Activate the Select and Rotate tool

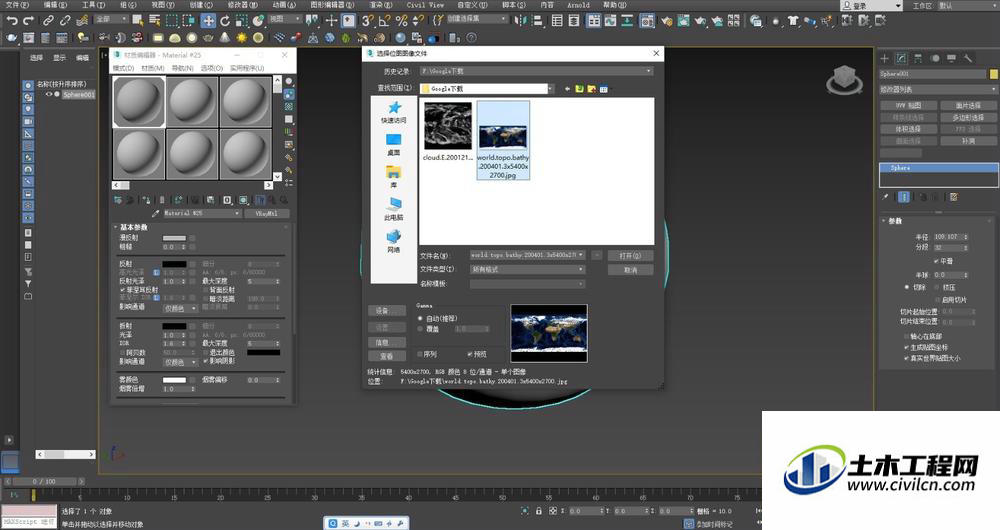[225, 20]
